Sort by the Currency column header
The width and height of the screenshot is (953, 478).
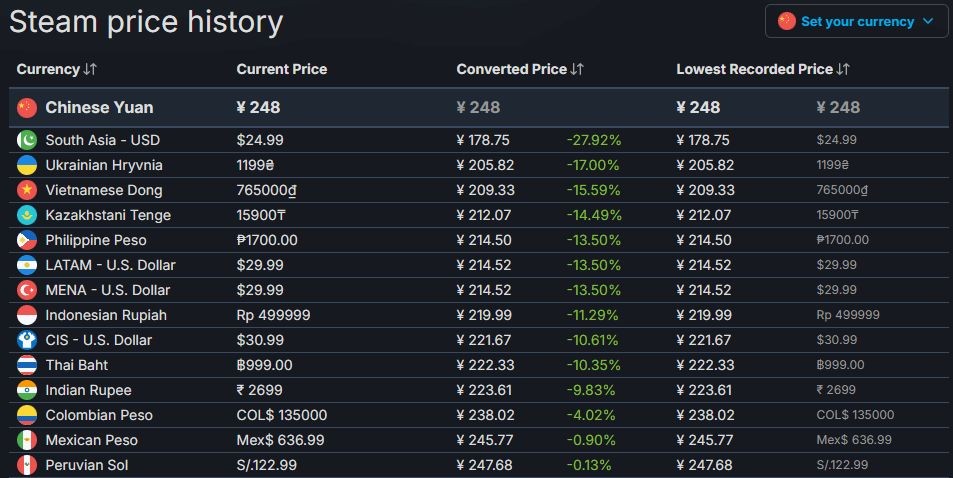[56, 69]
